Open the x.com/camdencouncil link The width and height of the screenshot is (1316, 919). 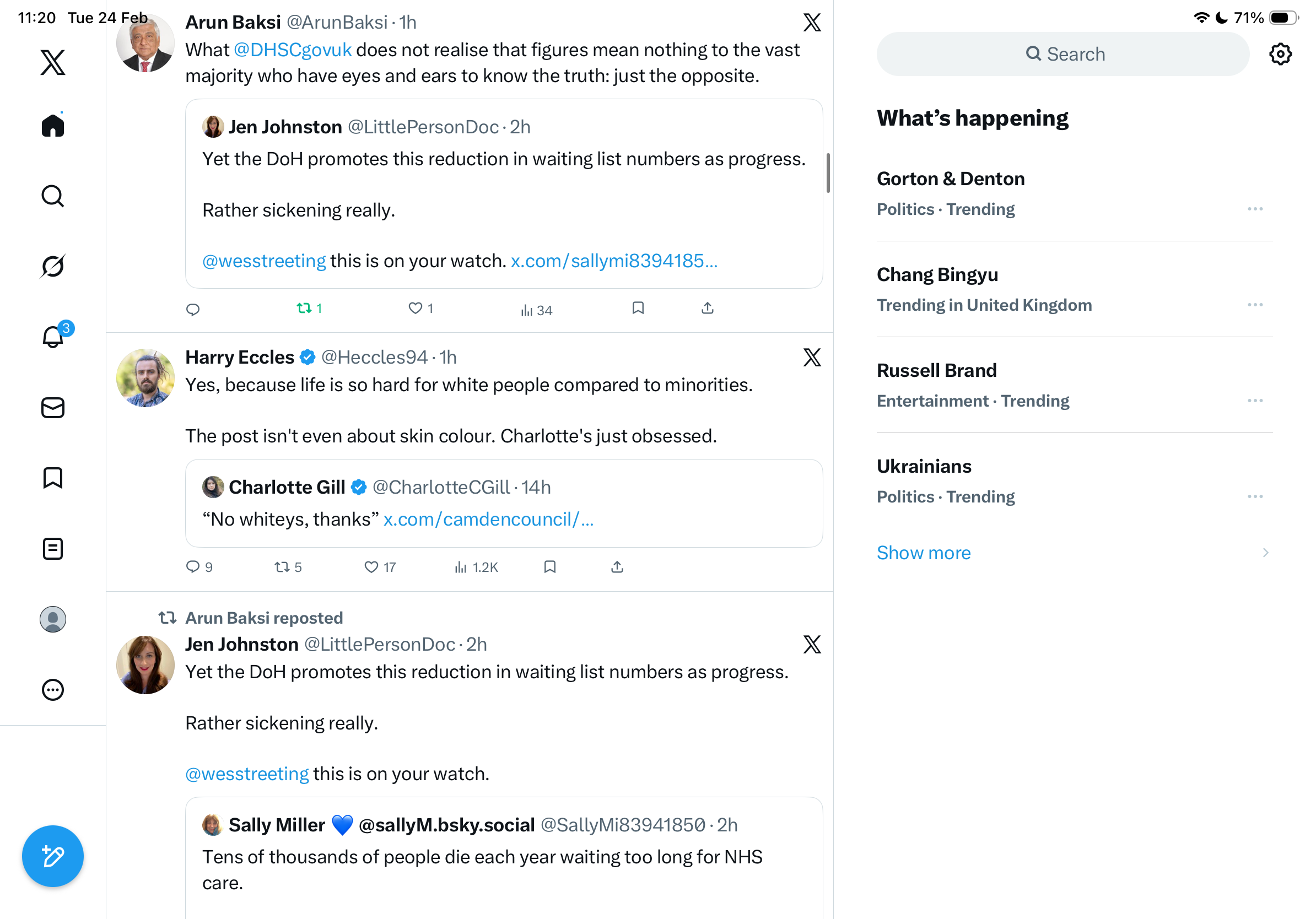point(488,520)
